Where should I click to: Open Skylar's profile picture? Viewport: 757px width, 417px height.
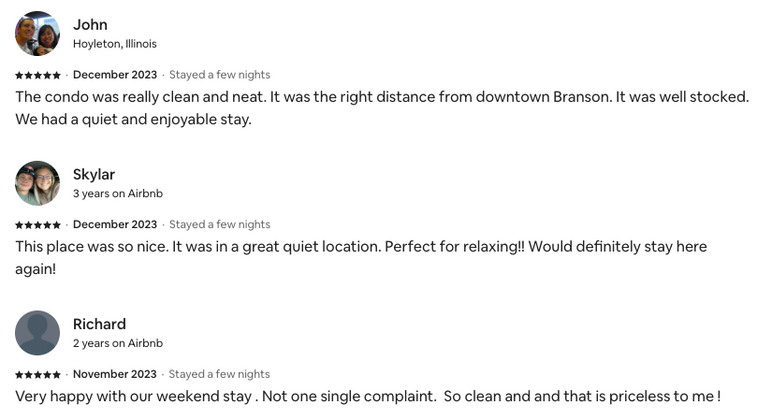37,183
